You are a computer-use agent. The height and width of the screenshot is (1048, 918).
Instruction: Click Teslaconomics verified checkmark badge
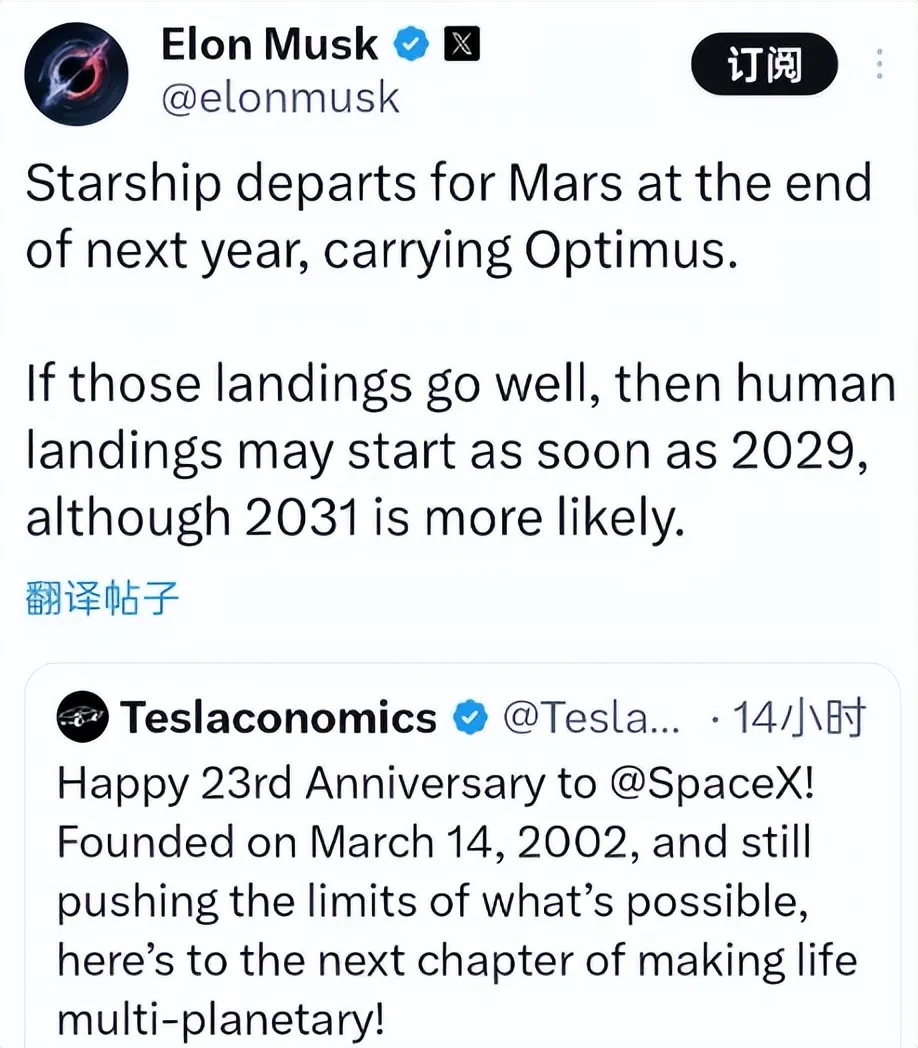pyautogui.click(x=471, y=717)
